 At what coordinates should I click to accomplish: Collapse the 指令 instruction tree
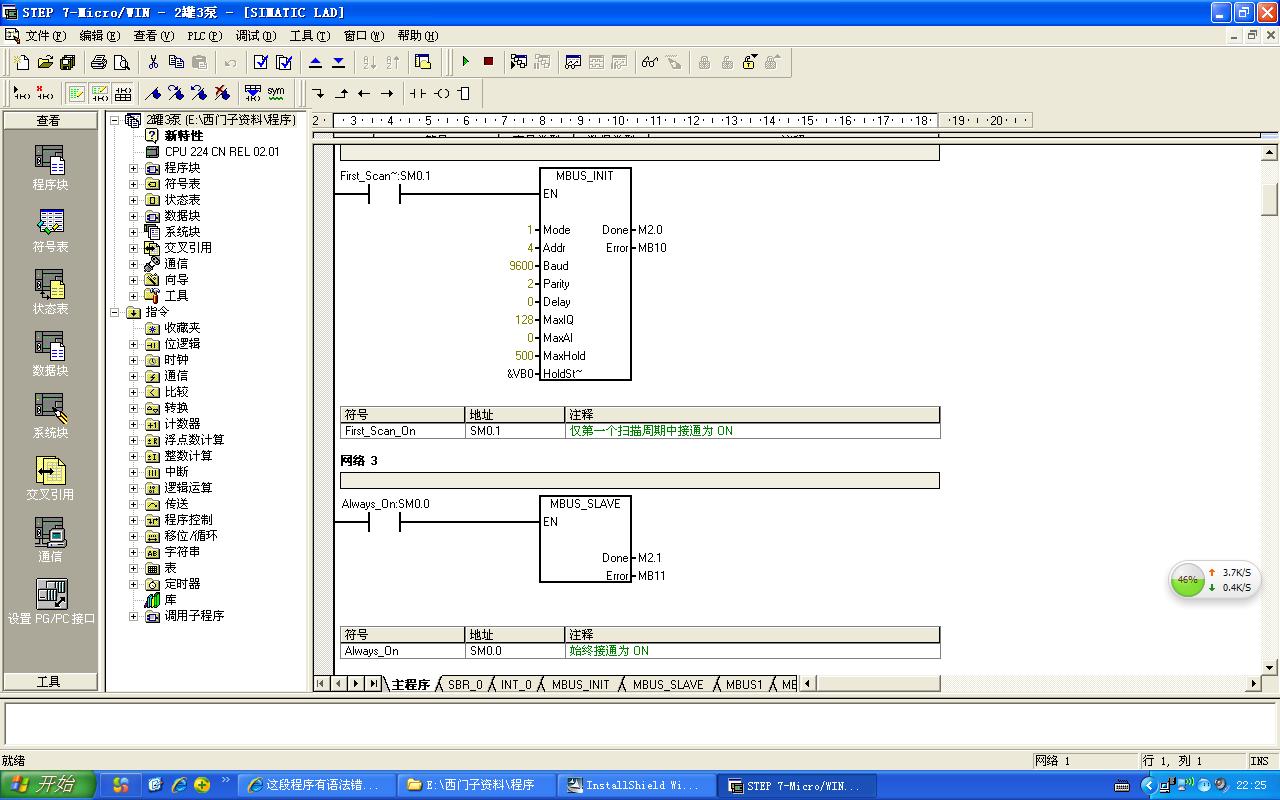point(115,312)
